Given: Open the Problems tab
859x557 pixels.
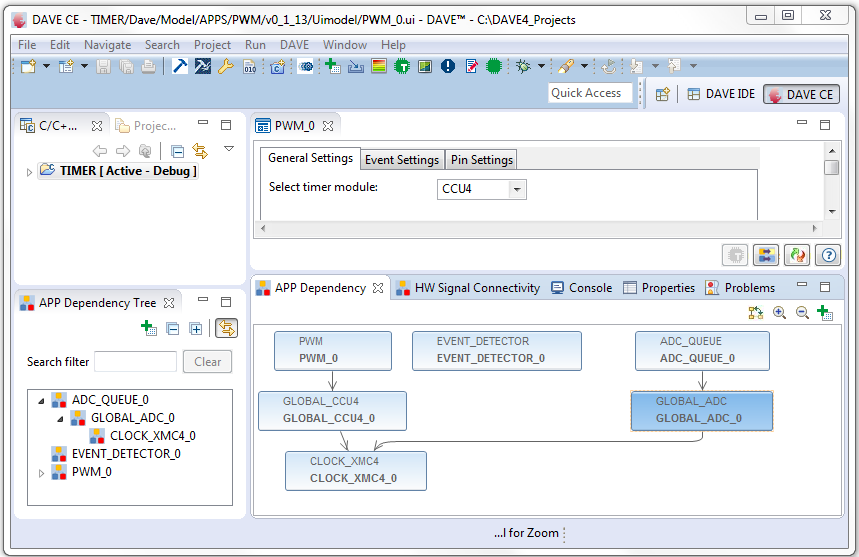Looking at the screenshot, I should pyautogui.click(x=740, y=288).
